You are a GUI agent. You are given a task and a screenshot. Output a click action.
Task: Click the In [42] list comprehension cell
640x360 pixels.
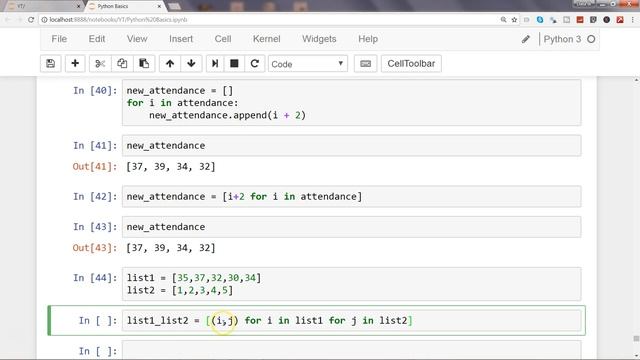point(351,196)
